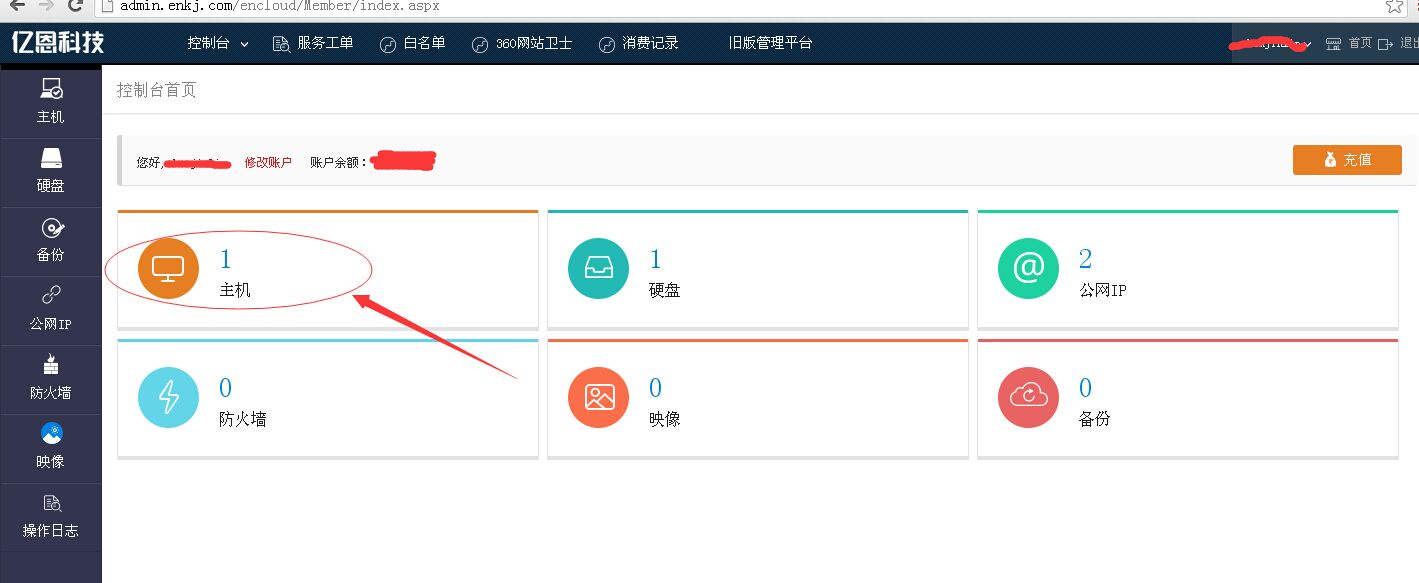Open 公网IP in the left sidebar
Image resolution: width=1419 pixels, height=583 pixels.
pos(50,309)
